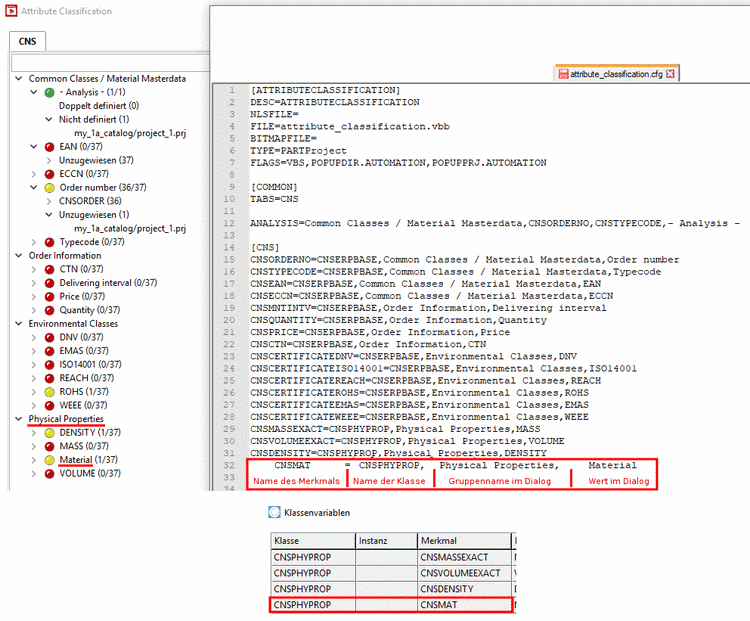
Task: Collapse Common Classes / Material Masterdata group
Action: [x=19, y=78]
